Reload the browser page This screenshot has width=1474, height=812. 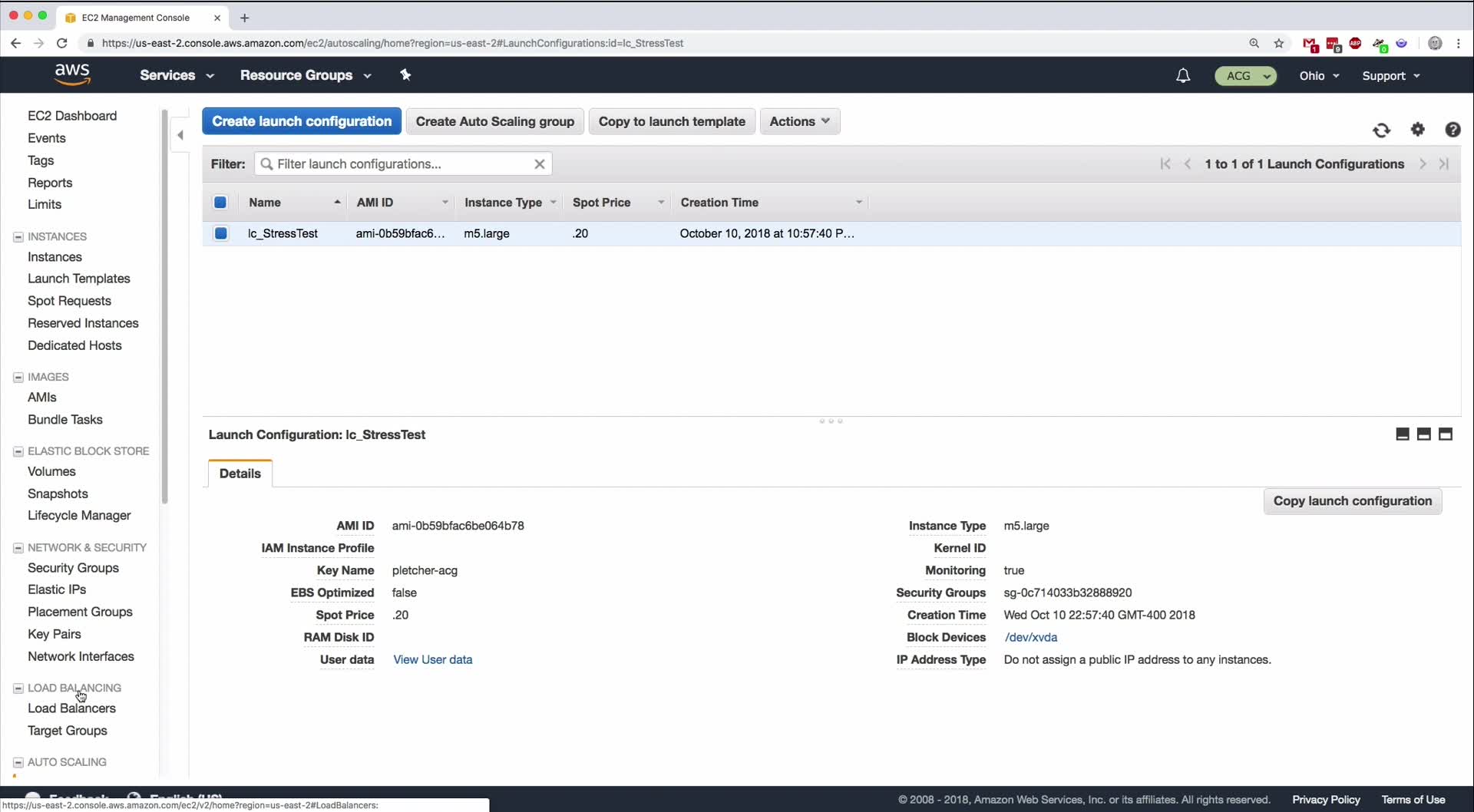62,43
